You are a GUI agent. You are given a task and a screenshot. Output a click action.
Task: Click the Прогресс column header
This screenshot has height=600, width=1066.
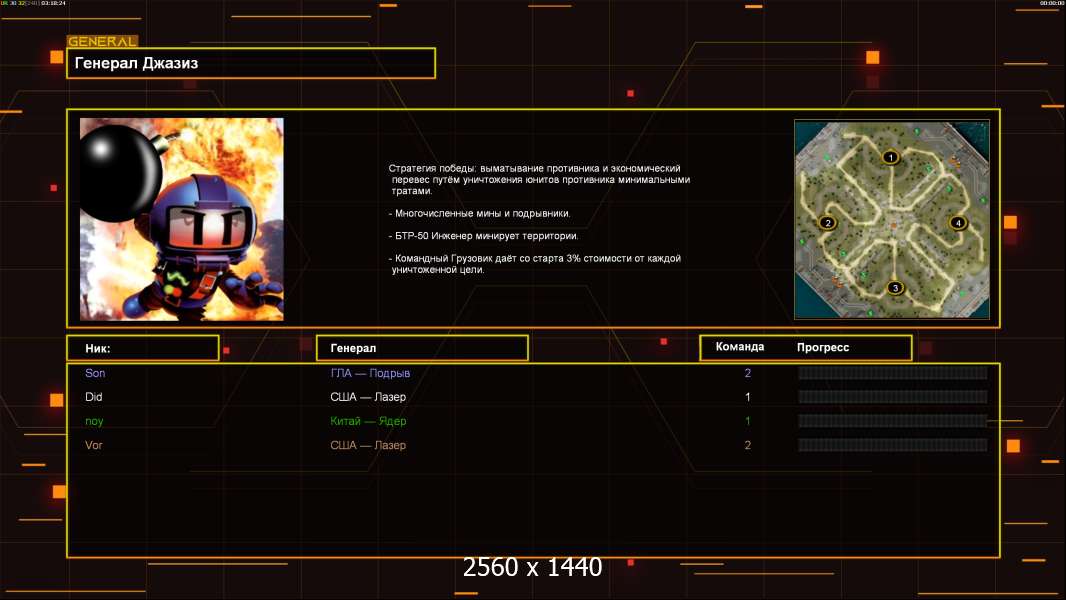(x=823, y=347)
